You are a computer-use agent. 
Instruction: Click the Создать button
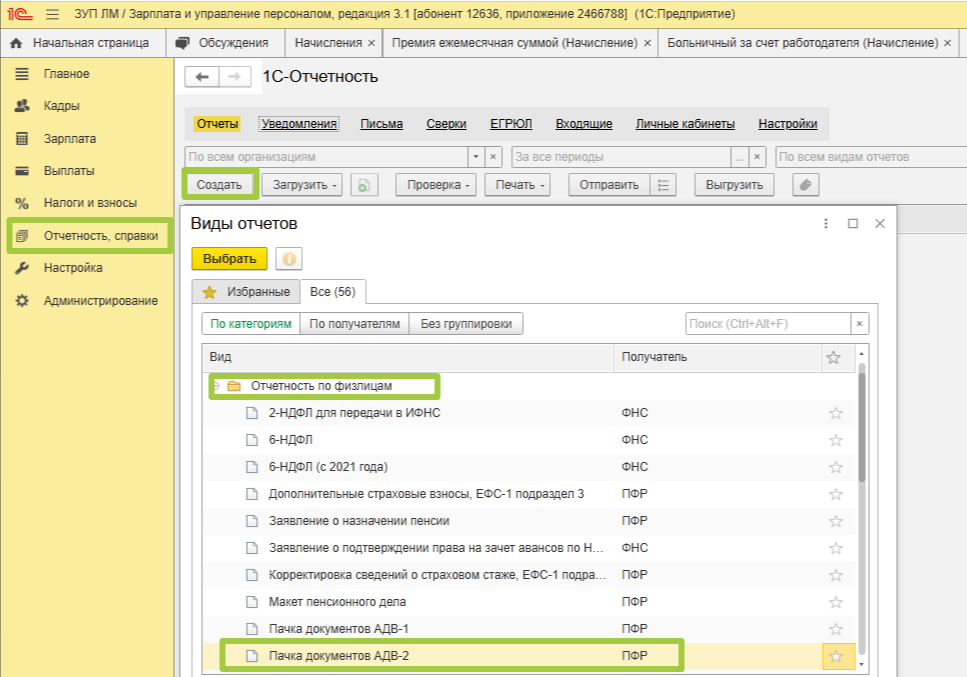click(219, 185)
